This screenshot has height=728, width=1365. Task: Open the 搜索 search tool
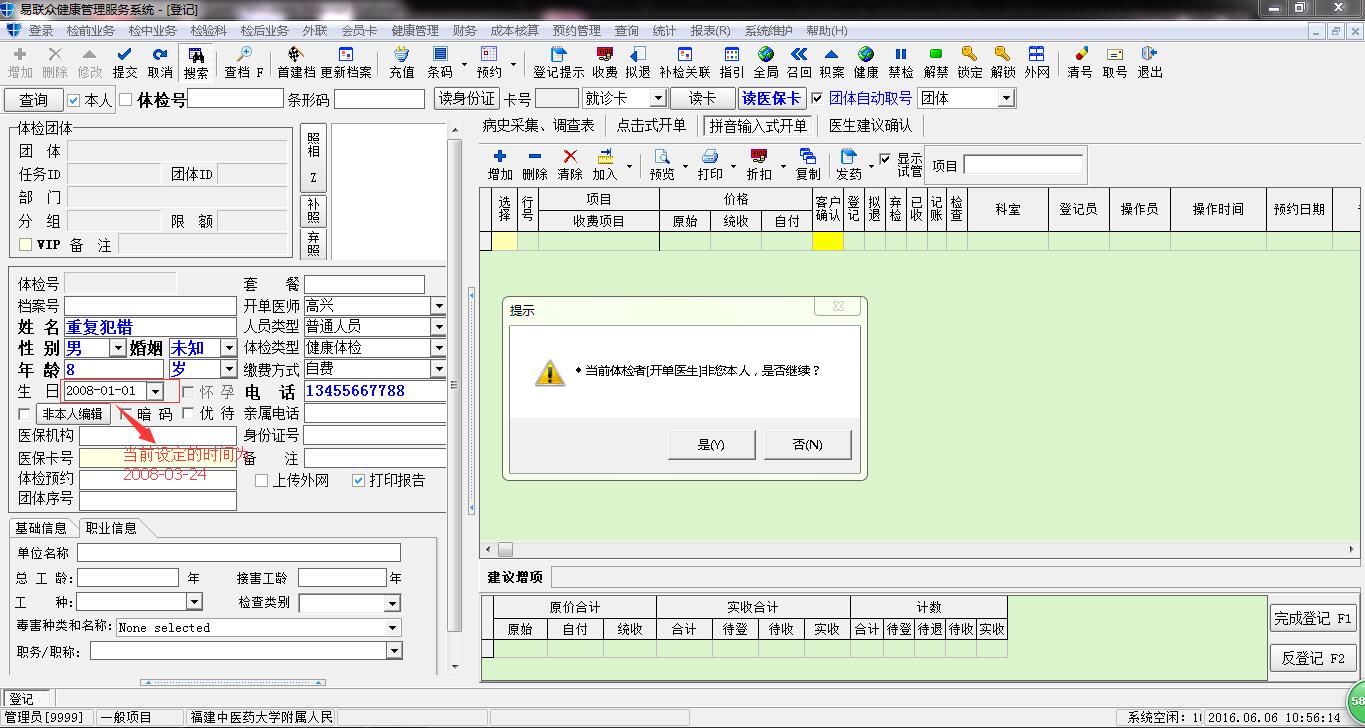[x=196, y=63]
